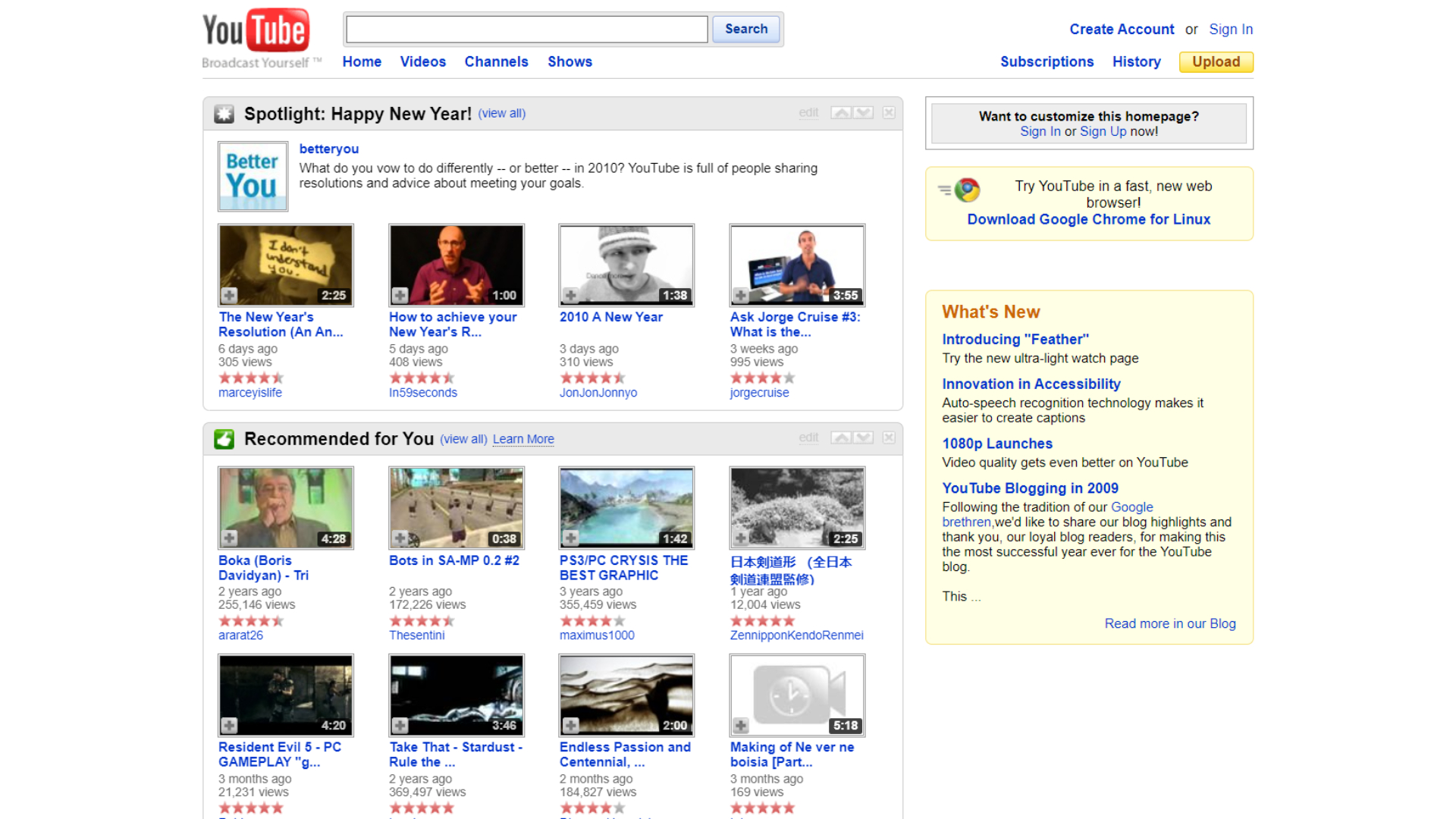Add 'Bots in SA-MP 0.2 #2' to queue
Screen dimensions: 1456x819
coord(400,538)
